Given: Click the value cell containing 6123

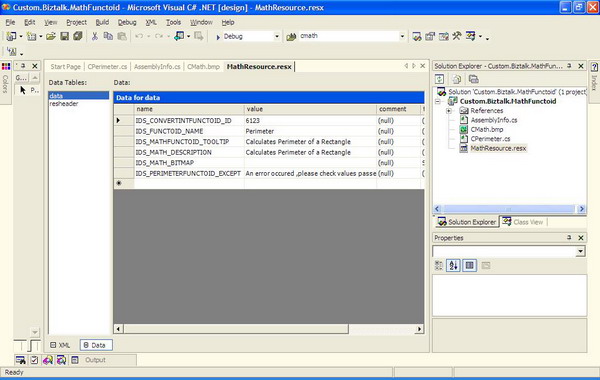Looking at the screenshot, I should (x=310, y=121).
